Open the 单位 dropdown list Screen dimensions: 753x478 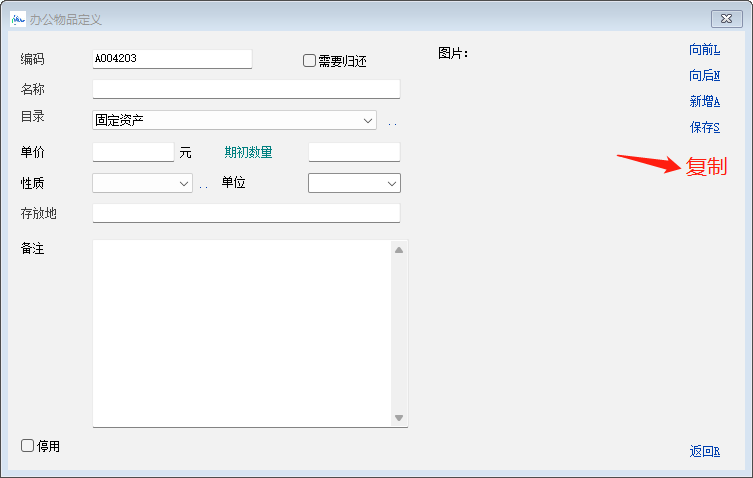pos(391,184)
